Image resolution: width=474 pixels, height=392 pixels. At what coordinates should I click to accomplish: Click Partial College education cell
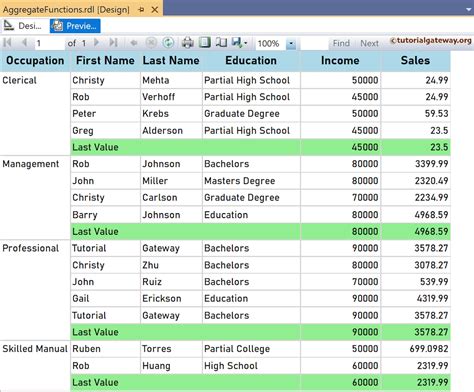click(251, 349)
